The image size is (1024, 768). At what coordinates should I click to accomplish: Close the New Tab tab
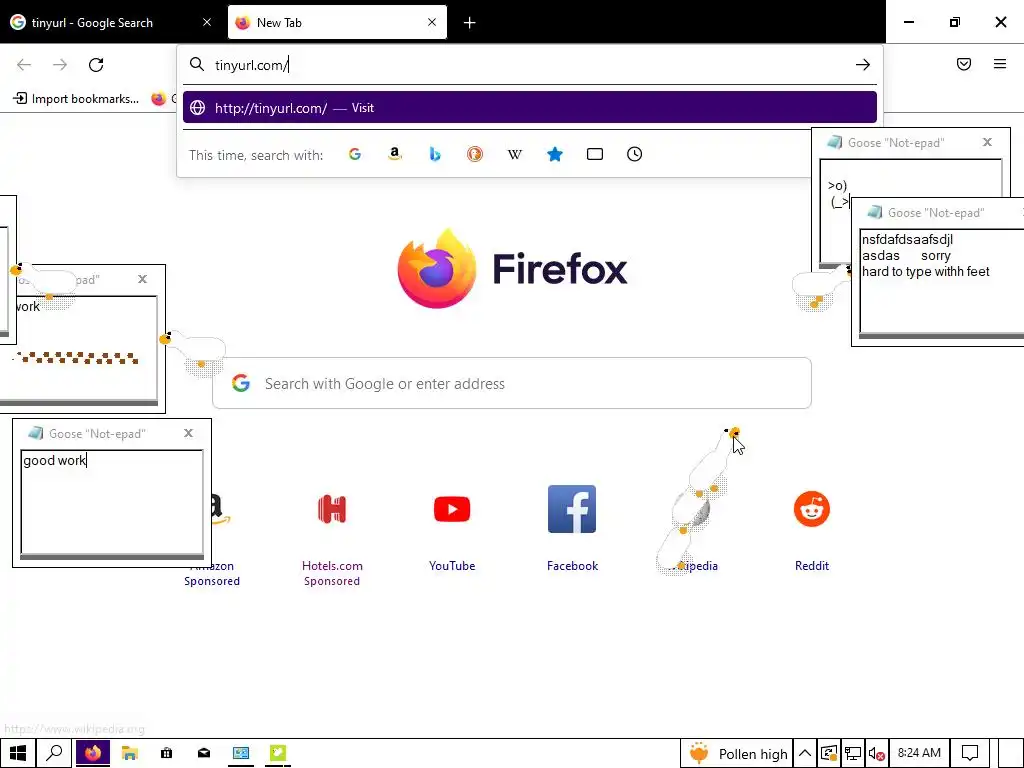pos(432,22)
